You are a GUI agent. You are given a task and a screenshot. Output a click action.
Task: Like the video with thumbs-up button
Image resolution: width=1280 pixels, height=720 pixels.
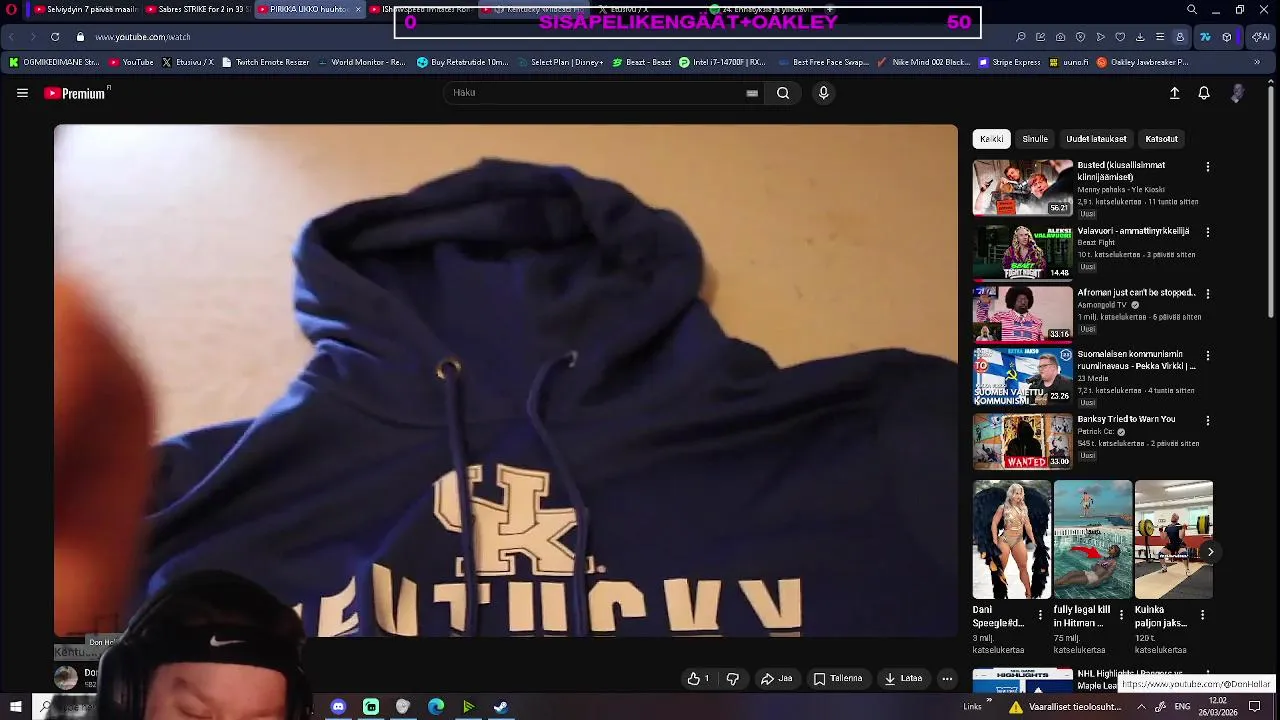[x=698, y=679]
